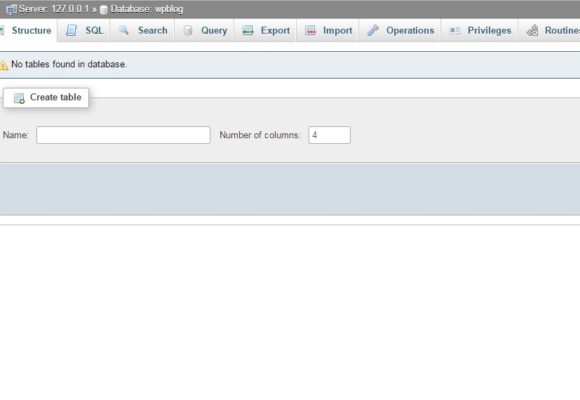Click the Import tab's icon
The height and width of the screenshot is (400, 580).
click(x=310, y=30)
